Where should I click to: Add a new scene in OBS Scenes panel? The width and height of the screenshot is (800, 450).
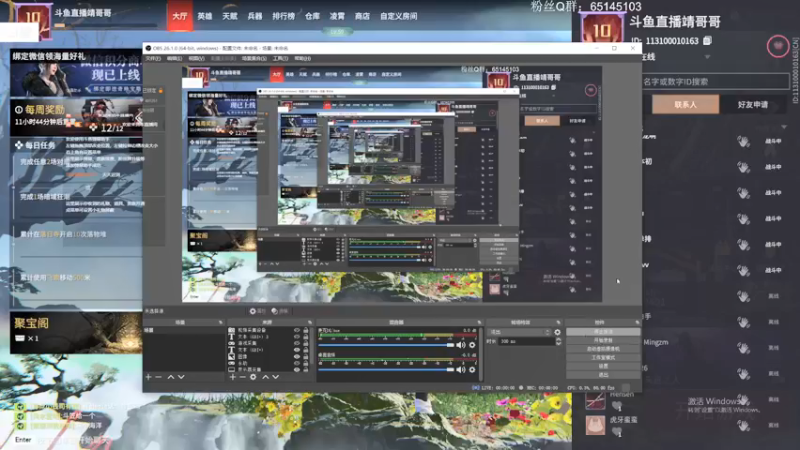coord(148,377)
